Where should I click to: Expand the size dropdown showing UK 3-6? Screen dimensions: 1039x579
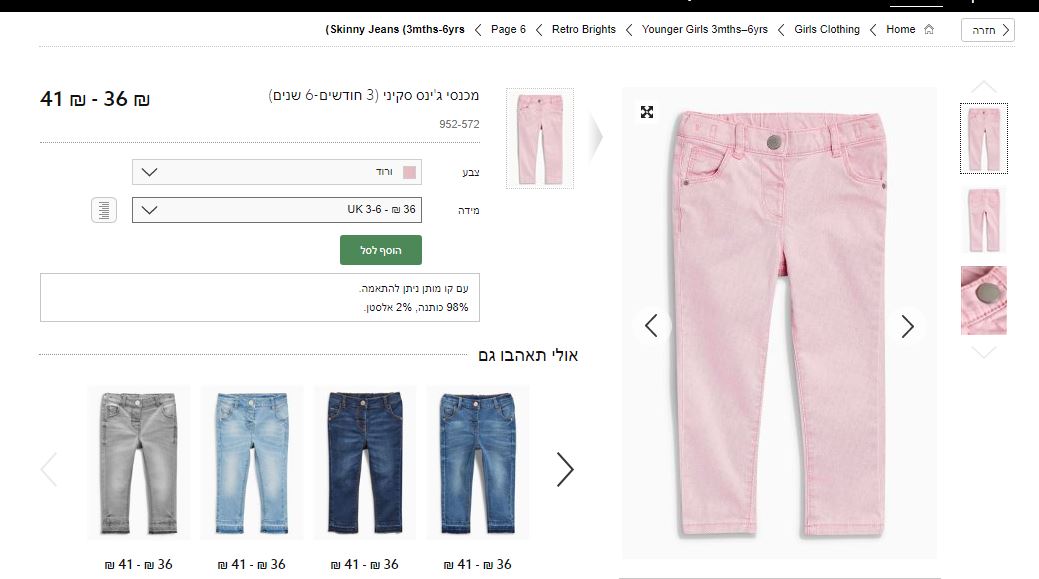[277, 210]
